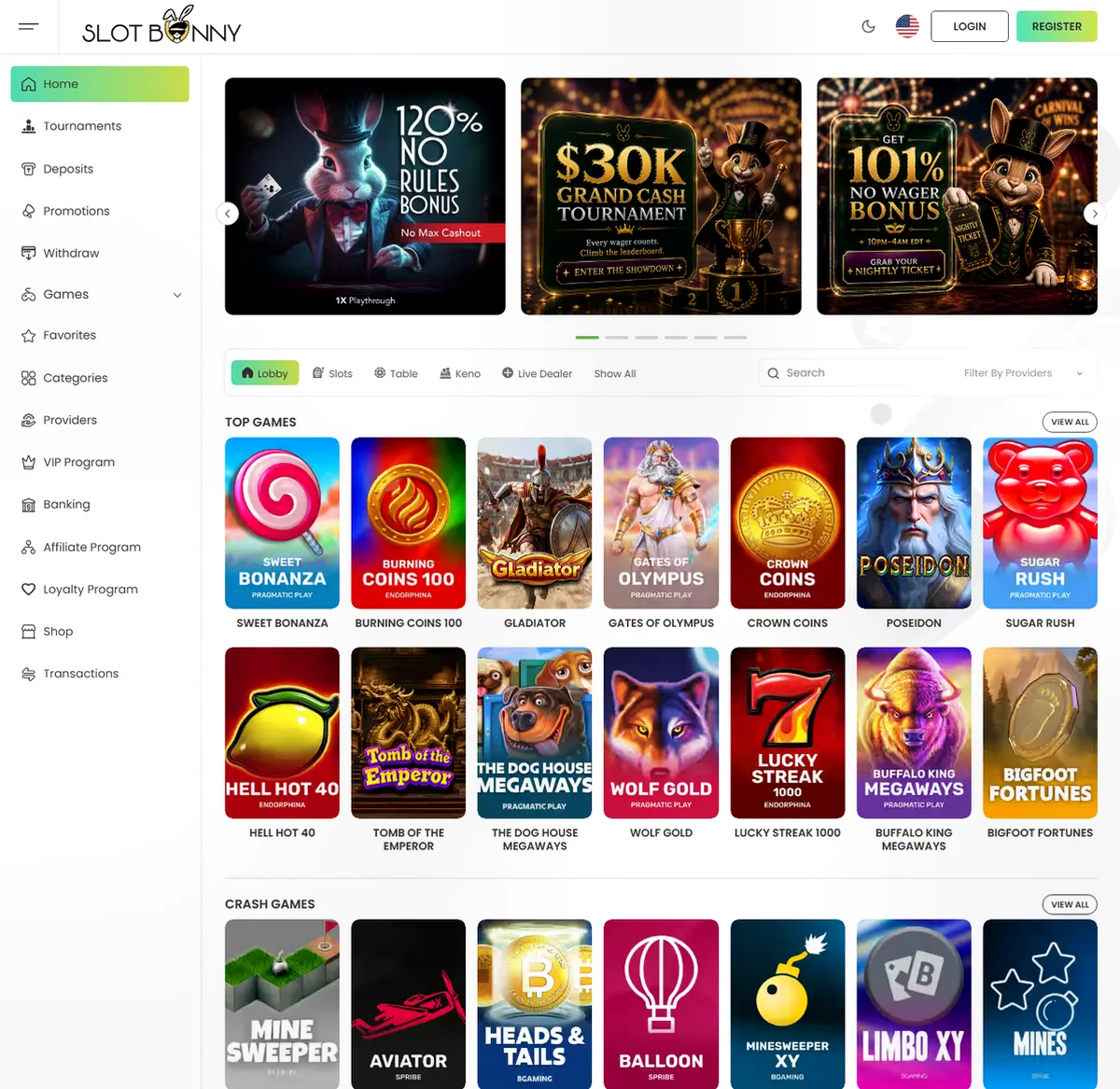Select the Lobby tab
The height and width of the screenshot is (1089, 1120).
[265, 373]
